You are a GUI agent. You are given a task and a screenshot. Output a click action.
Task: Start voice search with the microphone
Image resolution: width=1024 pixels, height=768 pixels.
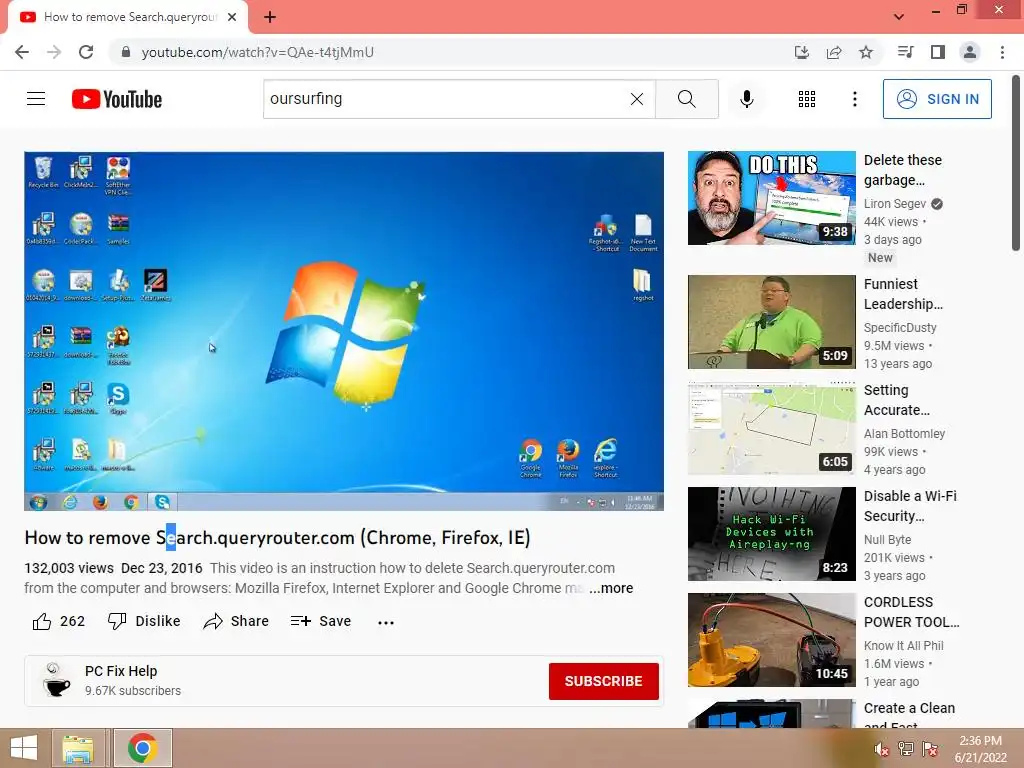(x=747, y=99)
